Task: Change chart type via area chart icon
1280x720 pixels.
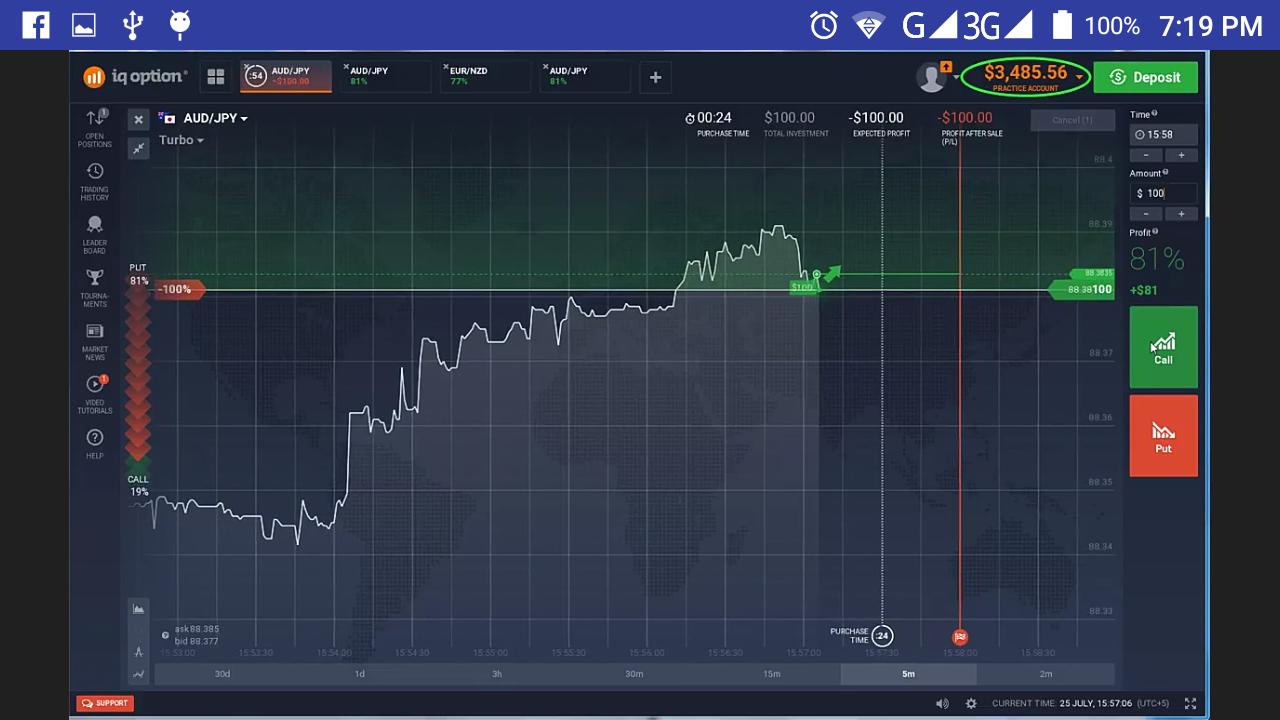Action: pyautogui.click(x=138, y=608)
